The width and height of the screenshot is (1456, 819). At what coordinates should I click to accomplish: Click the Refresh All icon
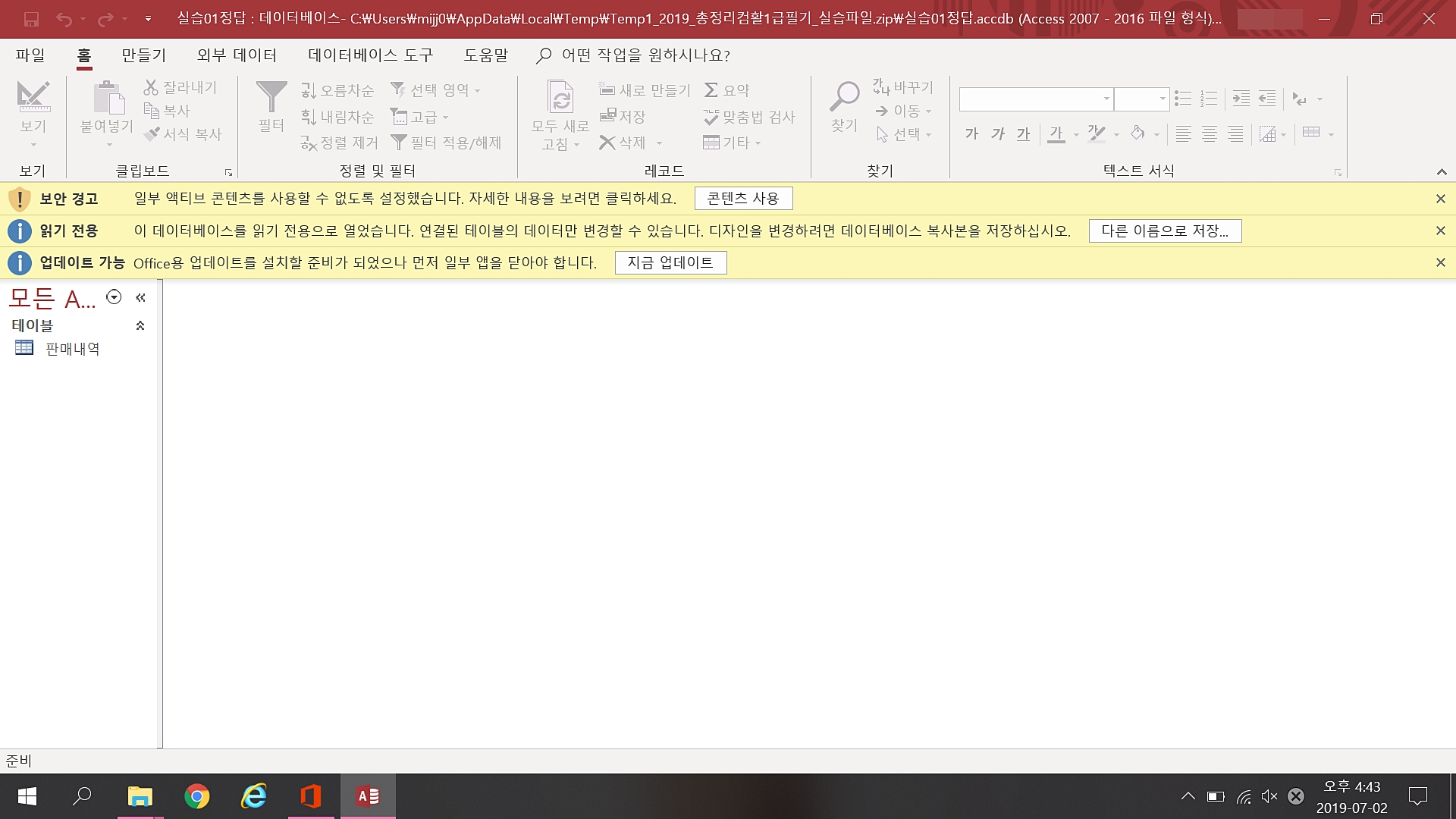[560, 99]
